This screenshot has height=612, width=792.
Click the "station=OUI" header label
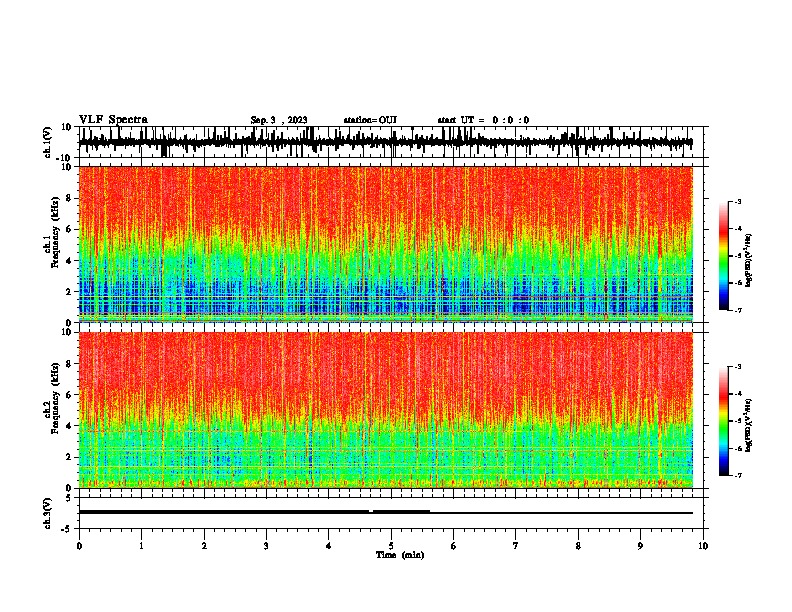pos(370,120)
